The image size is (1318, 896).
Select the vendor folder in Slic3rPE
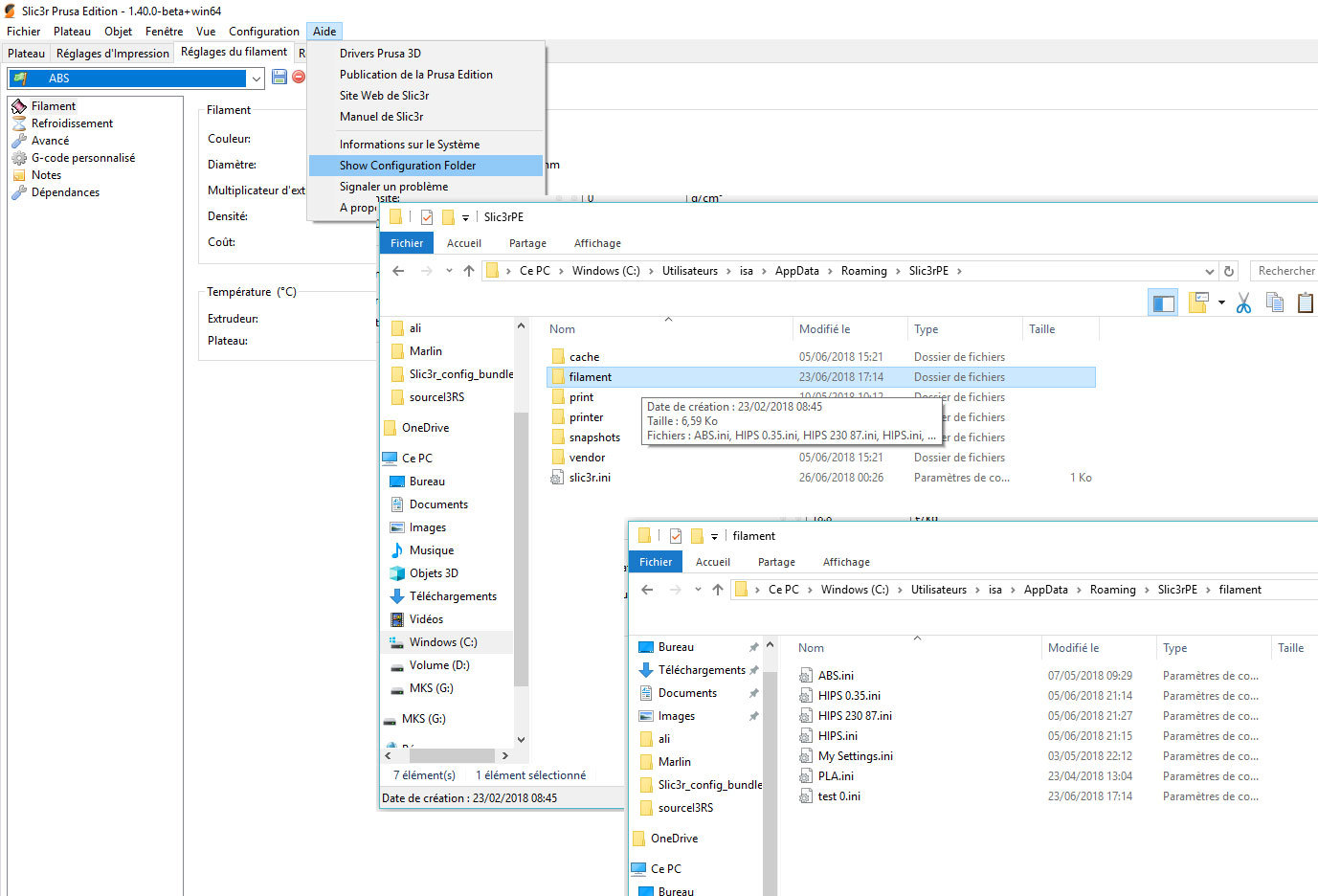pos(587,458)
